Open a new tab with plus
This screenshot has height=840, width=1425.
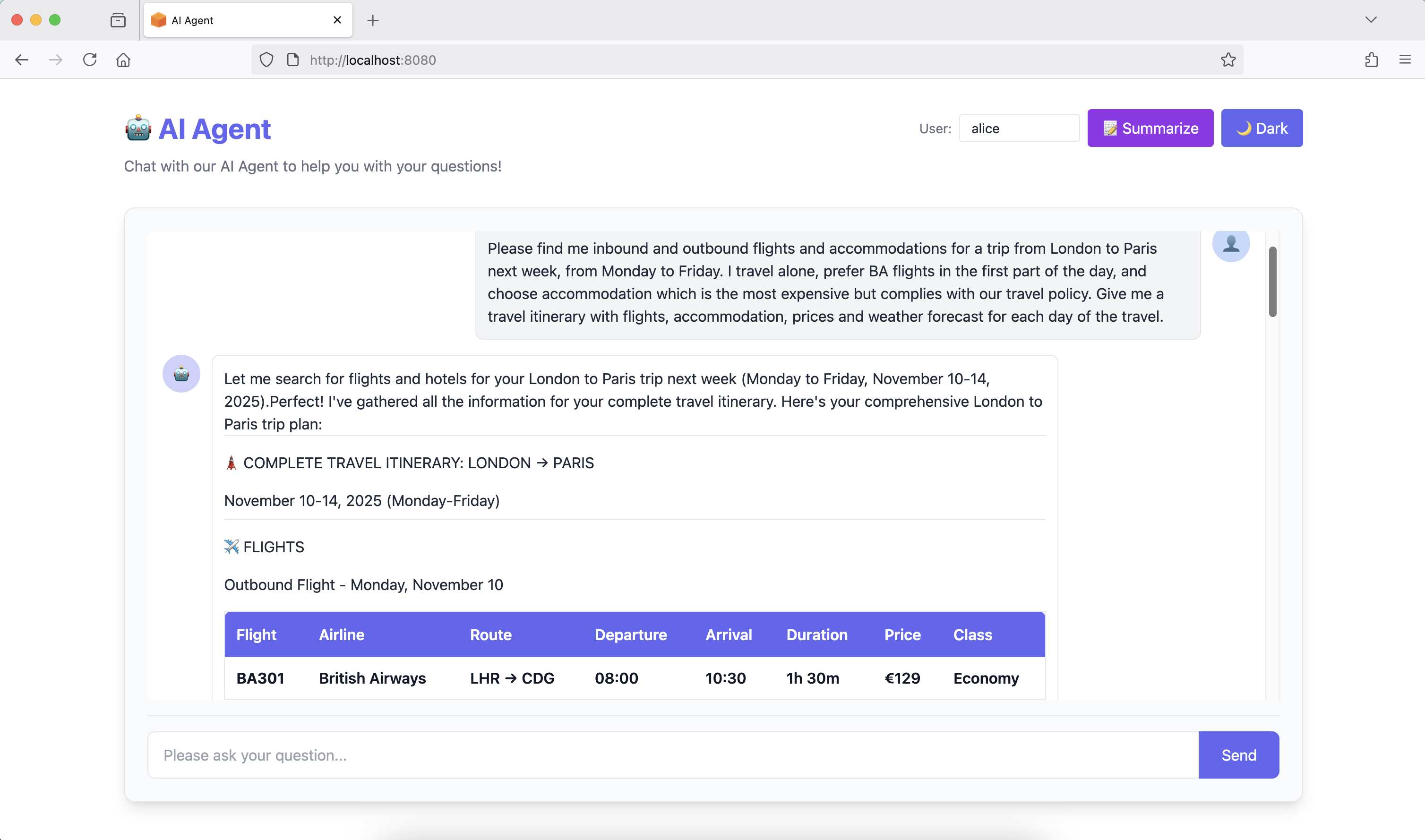click(x=372, y=21)
